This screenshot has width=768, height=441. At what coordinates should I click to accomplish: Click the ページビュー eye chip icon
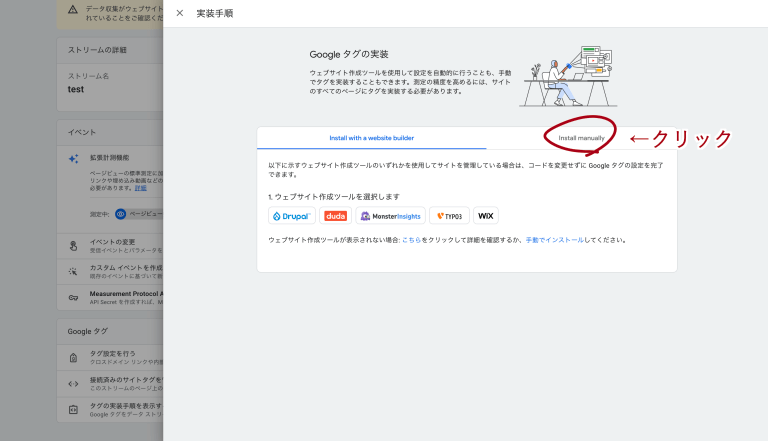tap(120, 214)
